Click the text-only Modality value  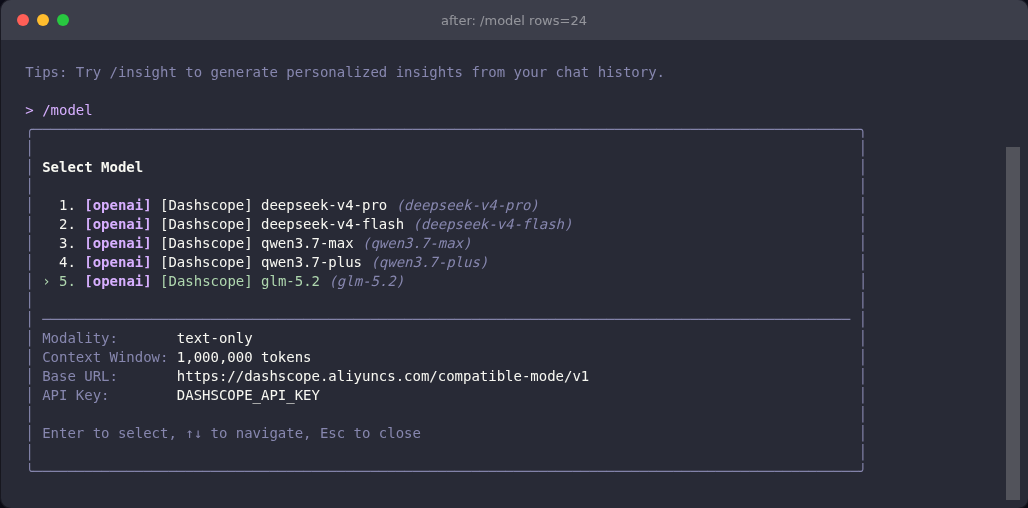tap(214, 338)
